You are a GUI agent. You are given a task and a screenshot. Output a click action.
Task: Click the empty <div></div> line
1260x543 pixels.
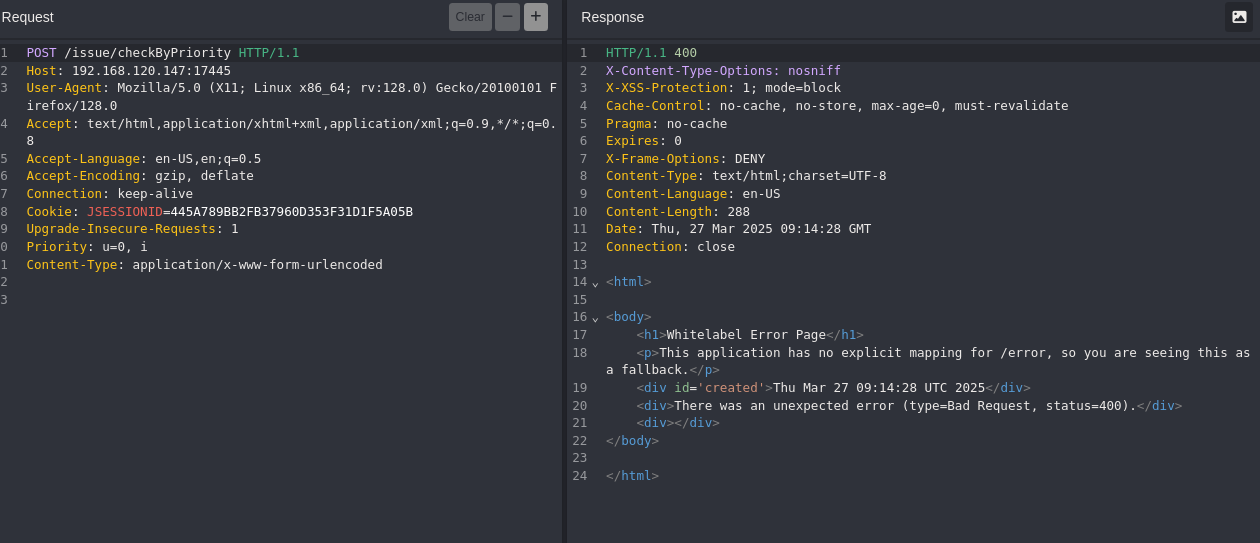678,423
